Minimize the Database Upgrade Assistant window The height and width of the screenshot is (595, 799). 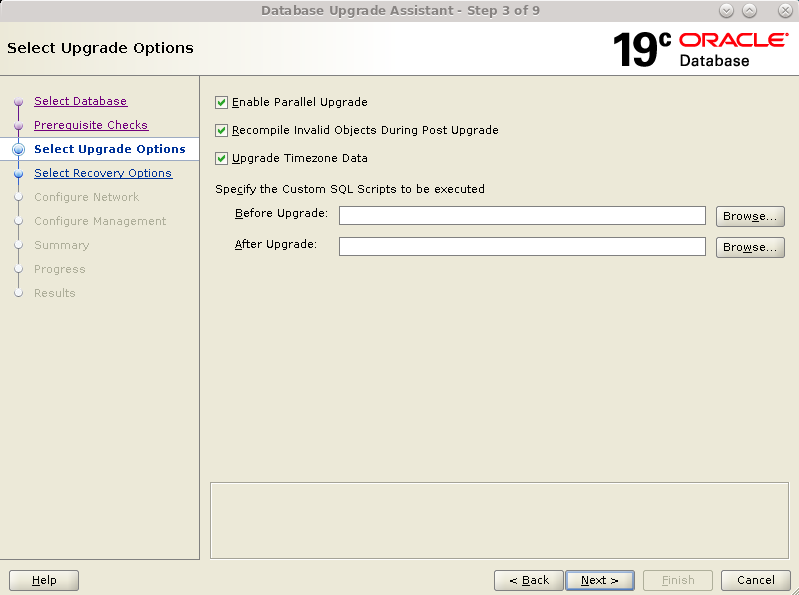[726, 11]
